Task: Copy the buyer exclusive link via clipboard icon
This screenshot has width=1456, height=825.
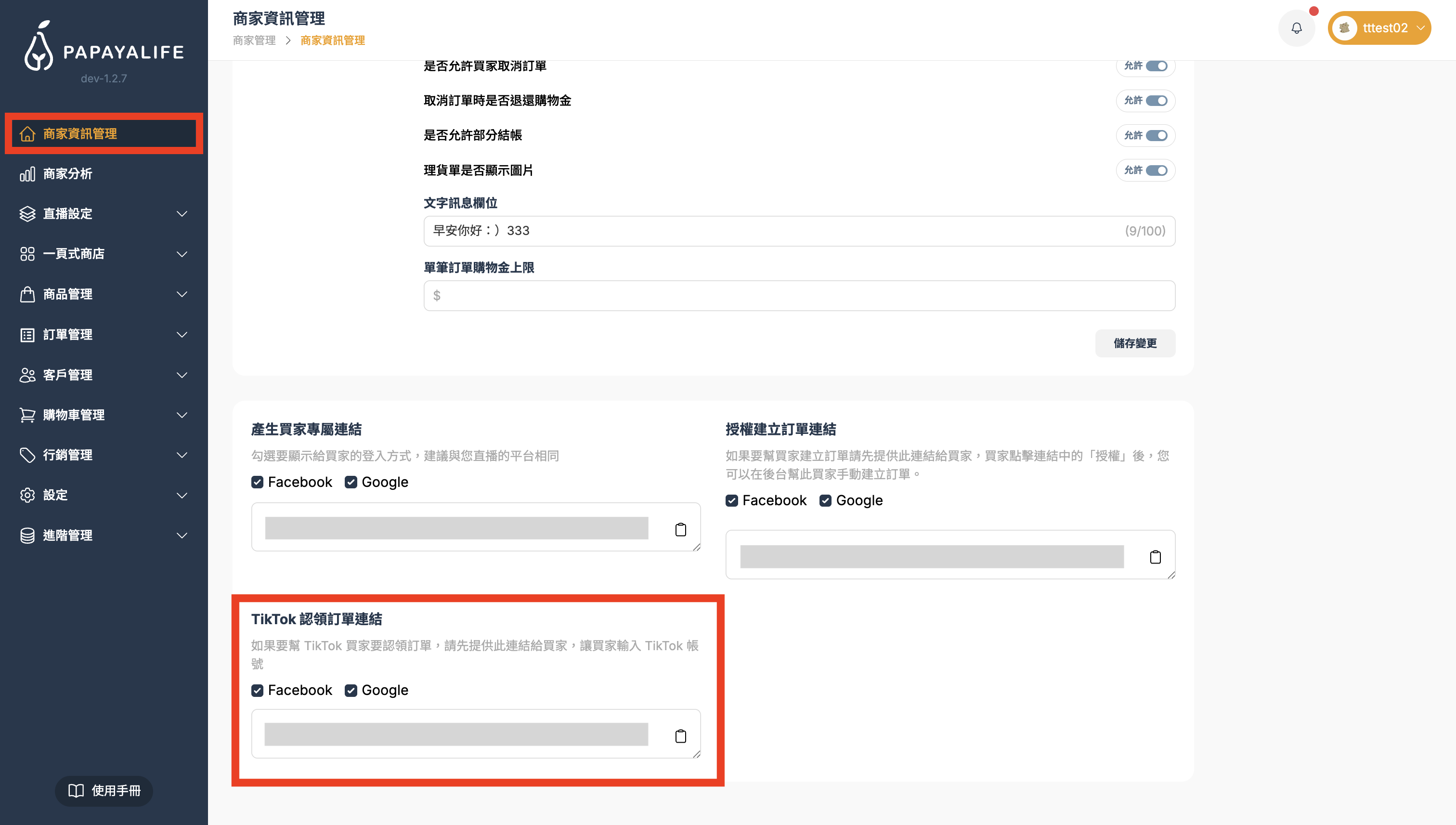Action: 681,529
